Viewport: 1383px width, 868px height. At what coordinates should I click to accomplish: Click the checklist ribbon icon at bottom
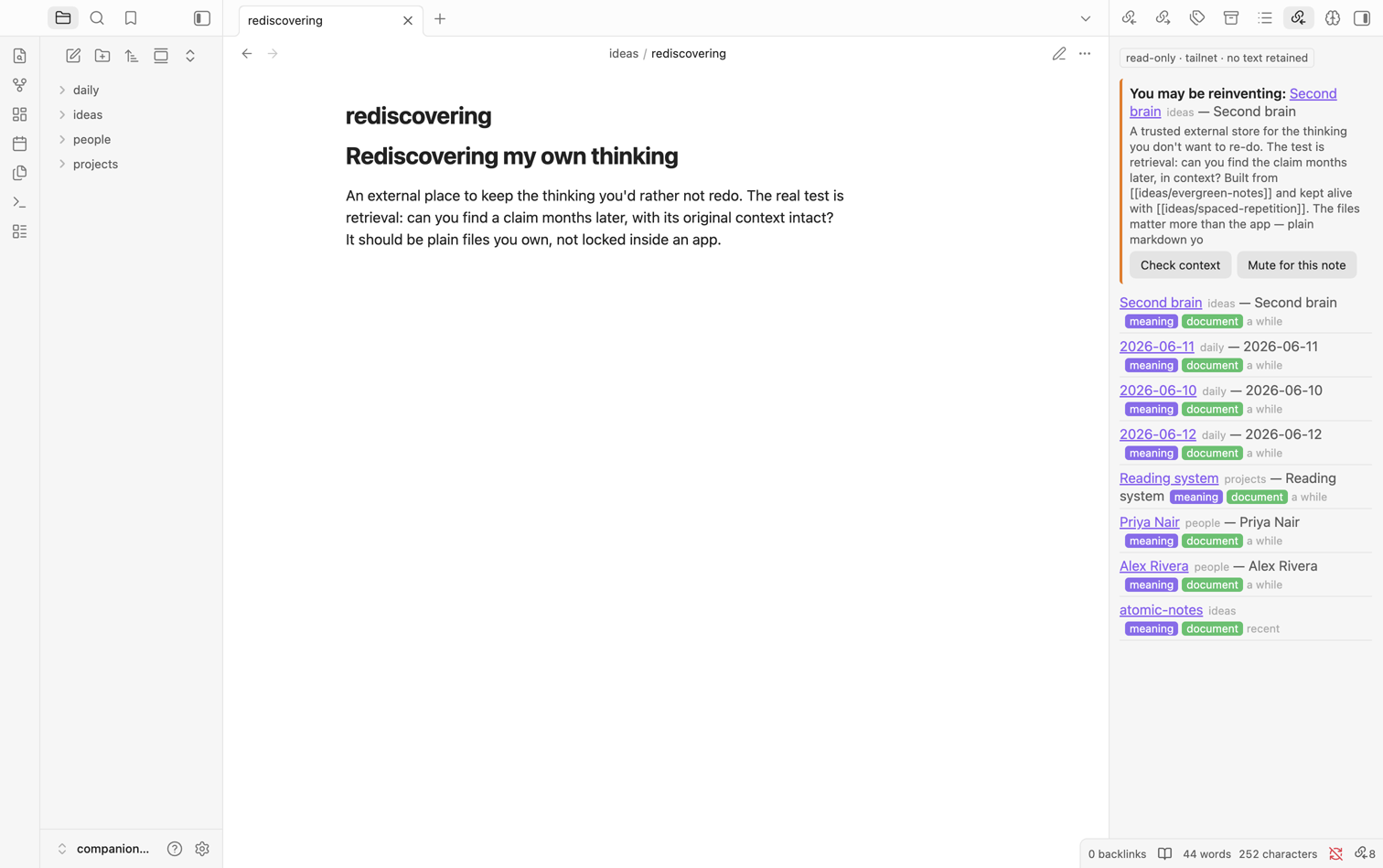(19, 231)
